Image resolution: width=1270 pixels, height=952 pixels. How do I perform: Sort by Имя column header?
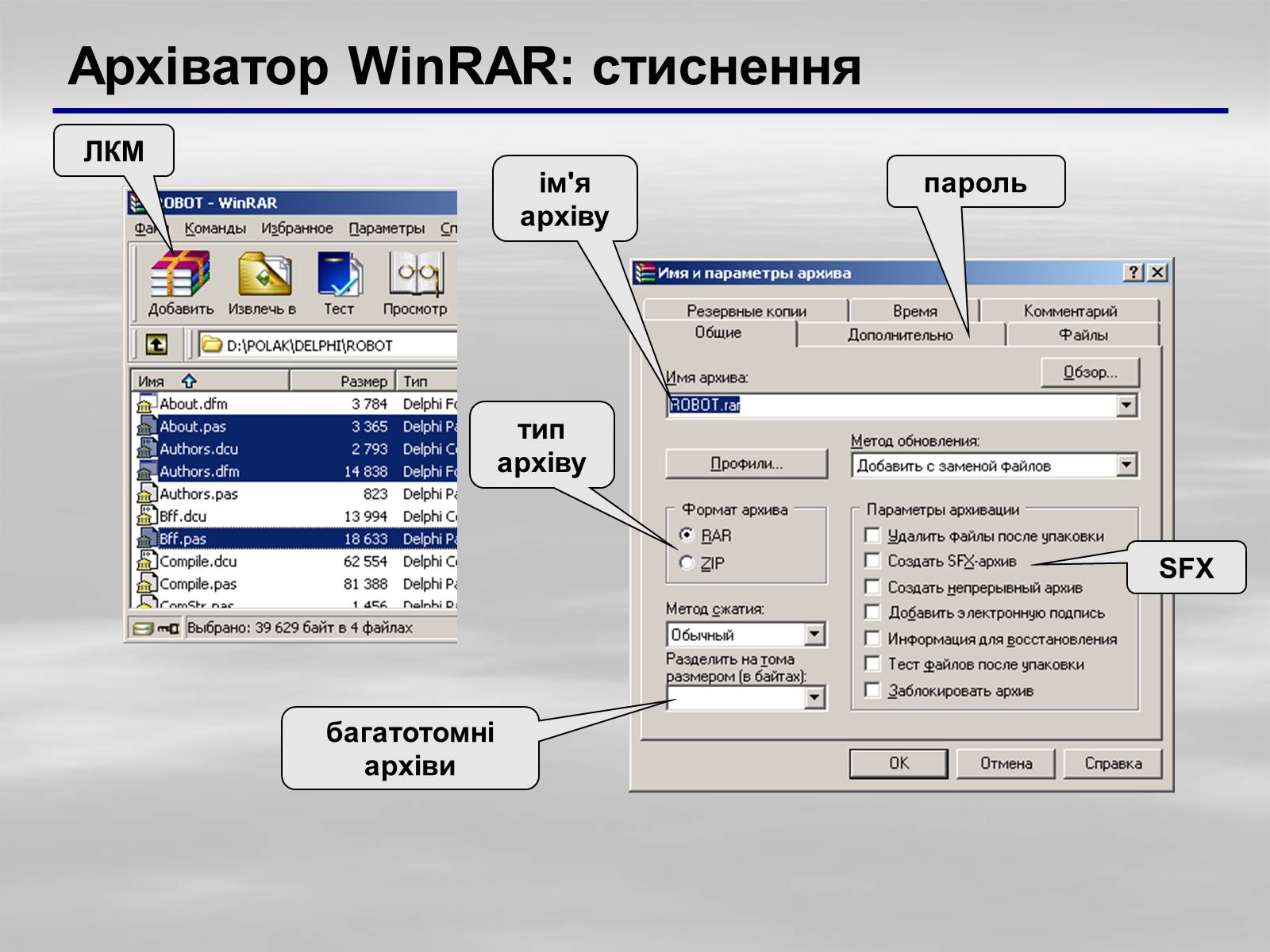tap(210, 382)
